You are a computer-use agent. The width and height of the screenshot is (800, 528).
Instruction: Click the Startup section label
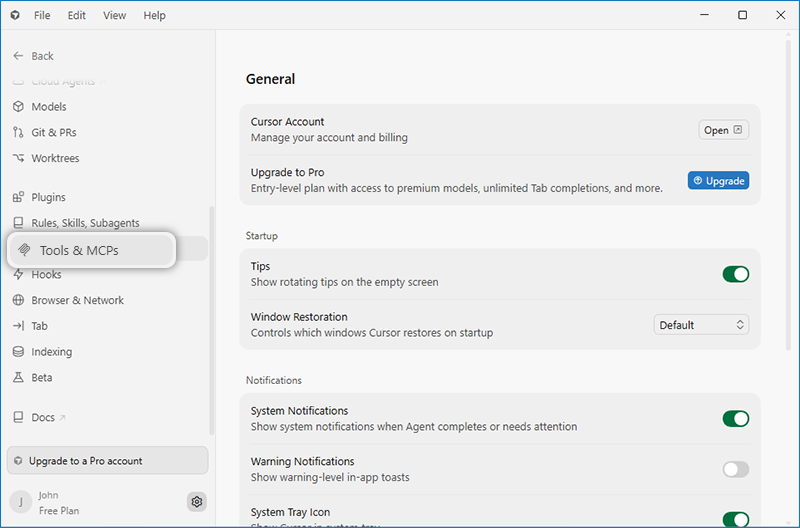click(262, 236)
